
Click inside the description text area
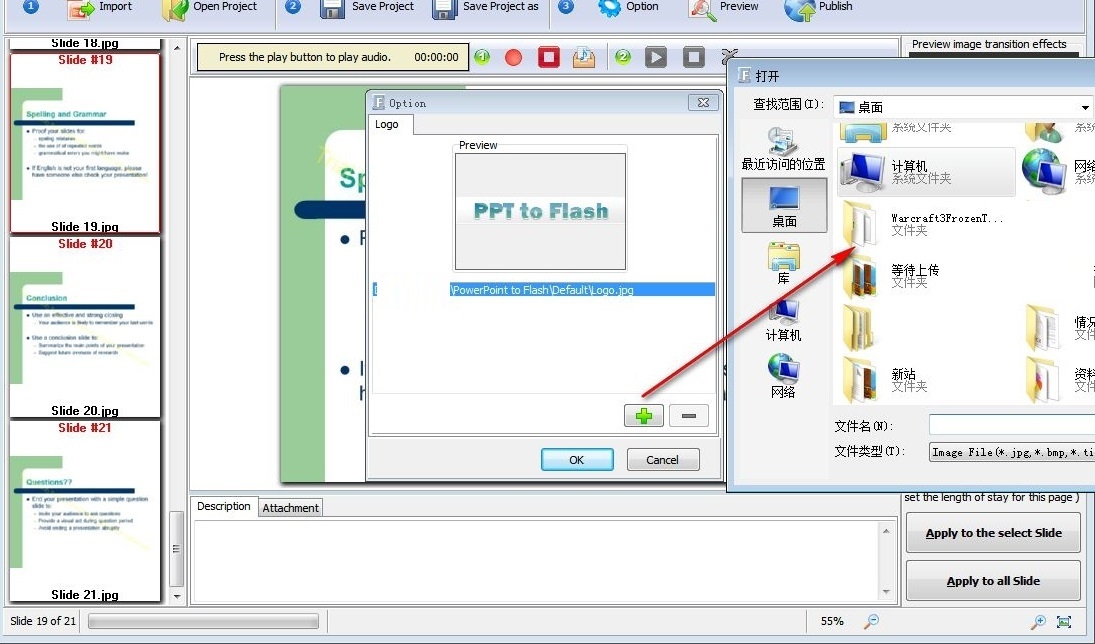point(536,560)
